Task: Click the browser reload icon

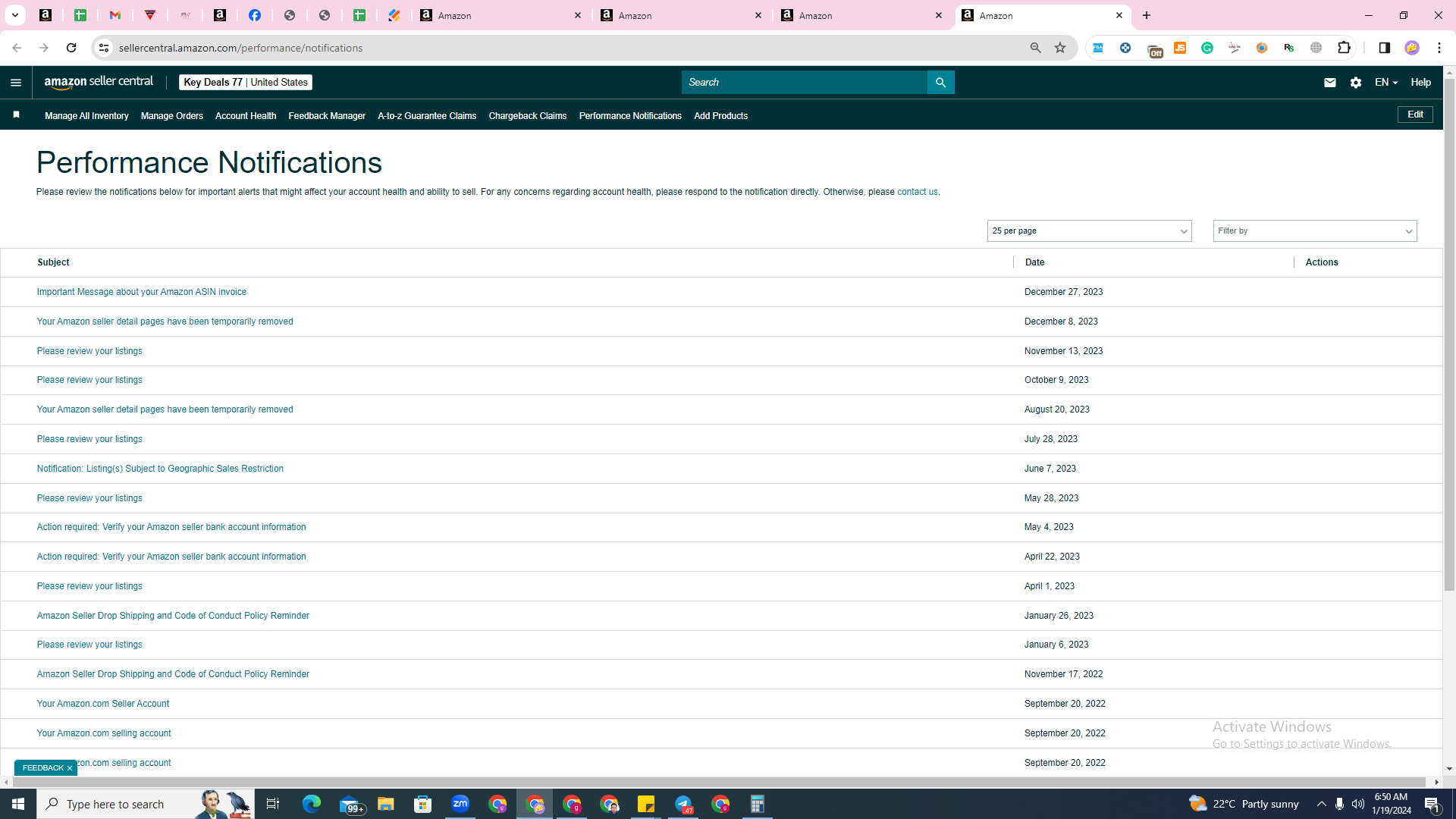Action: pyautogui.click(x=71, y=48)
